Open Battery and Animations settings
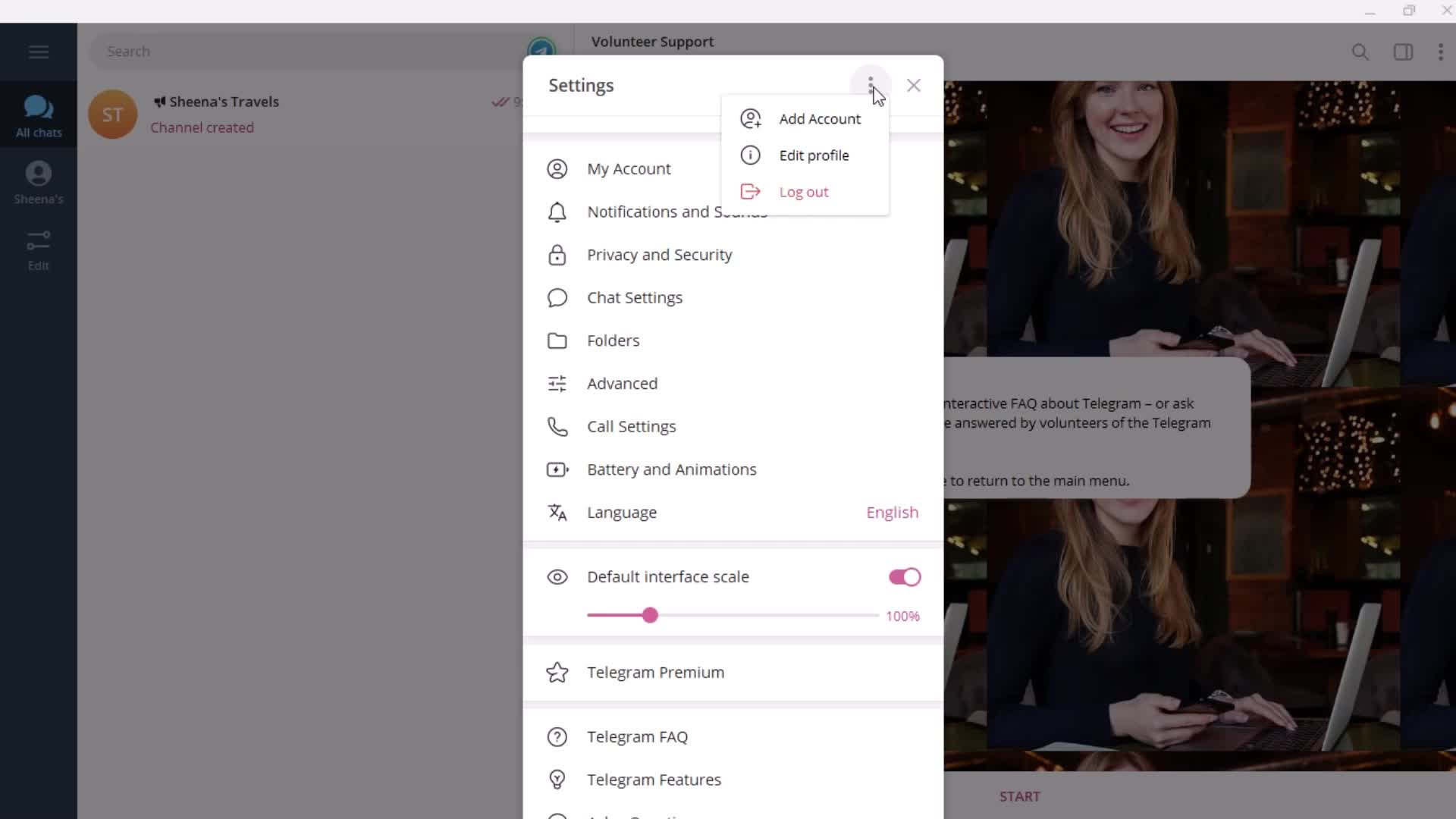 click(671, 469)
